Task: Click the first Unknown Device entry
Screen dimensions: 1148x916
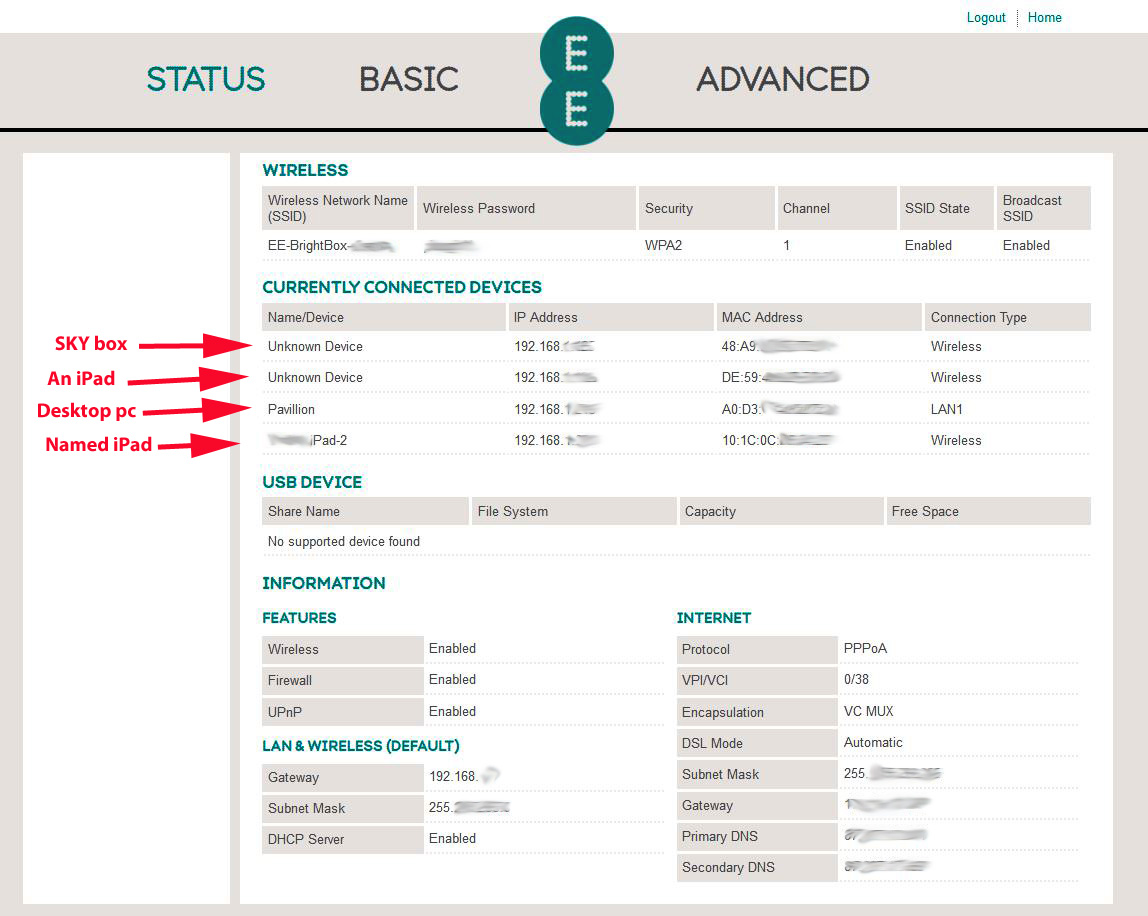Action: coord(315,346)
